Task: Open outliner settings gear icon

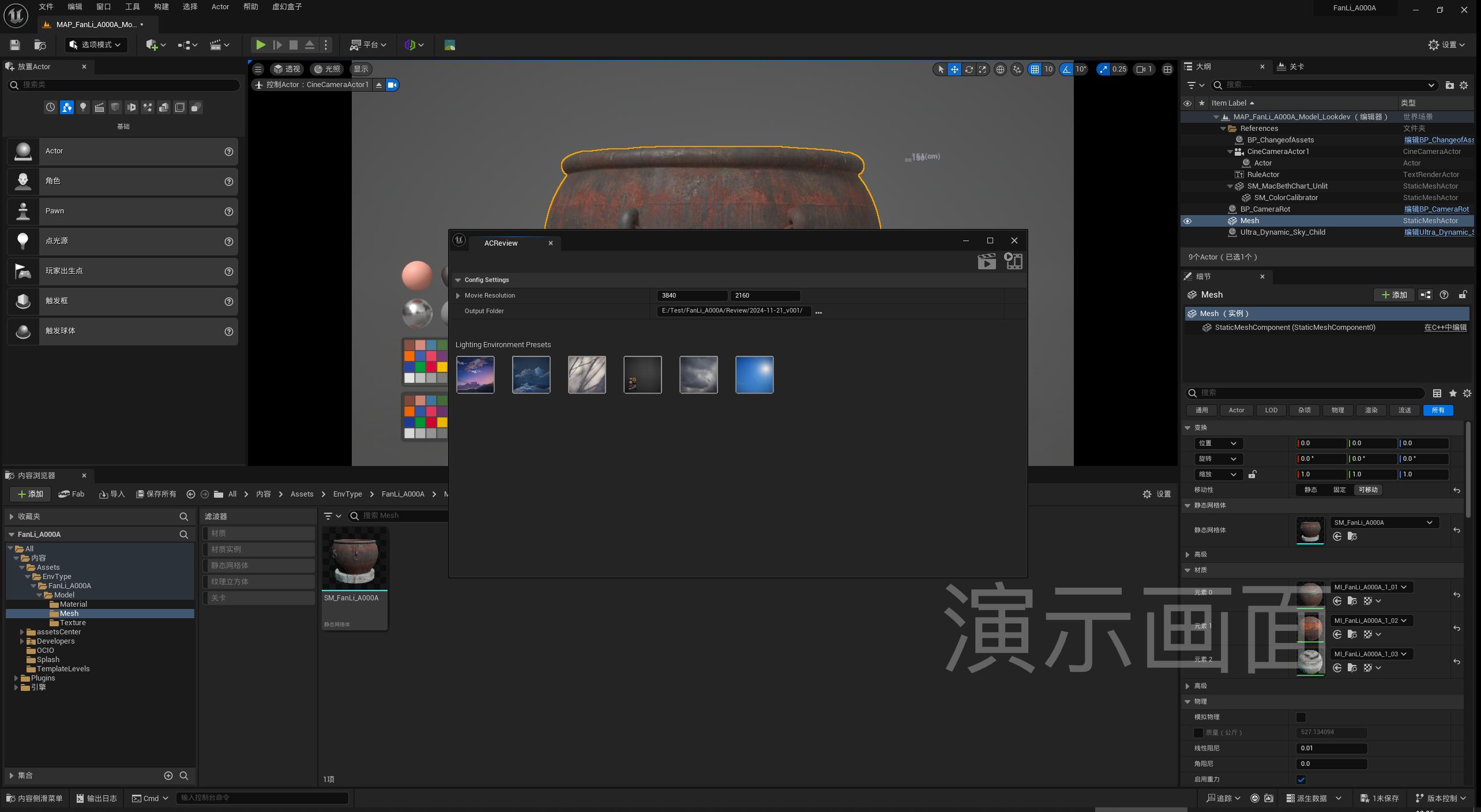Action: click(x=1464, y=85)
